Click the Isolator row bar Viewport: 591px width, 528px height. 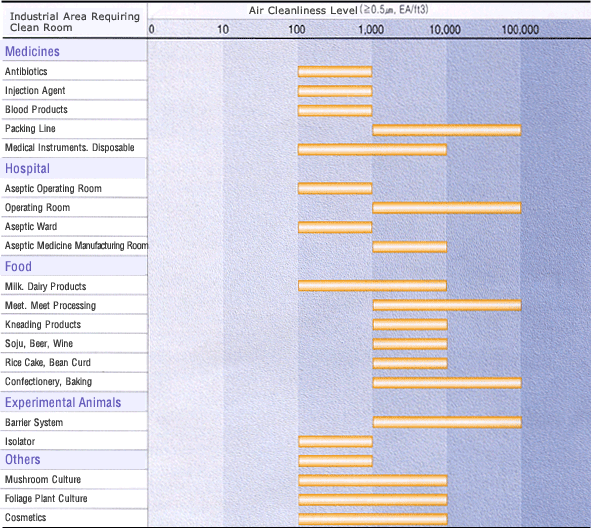point(335,441)
